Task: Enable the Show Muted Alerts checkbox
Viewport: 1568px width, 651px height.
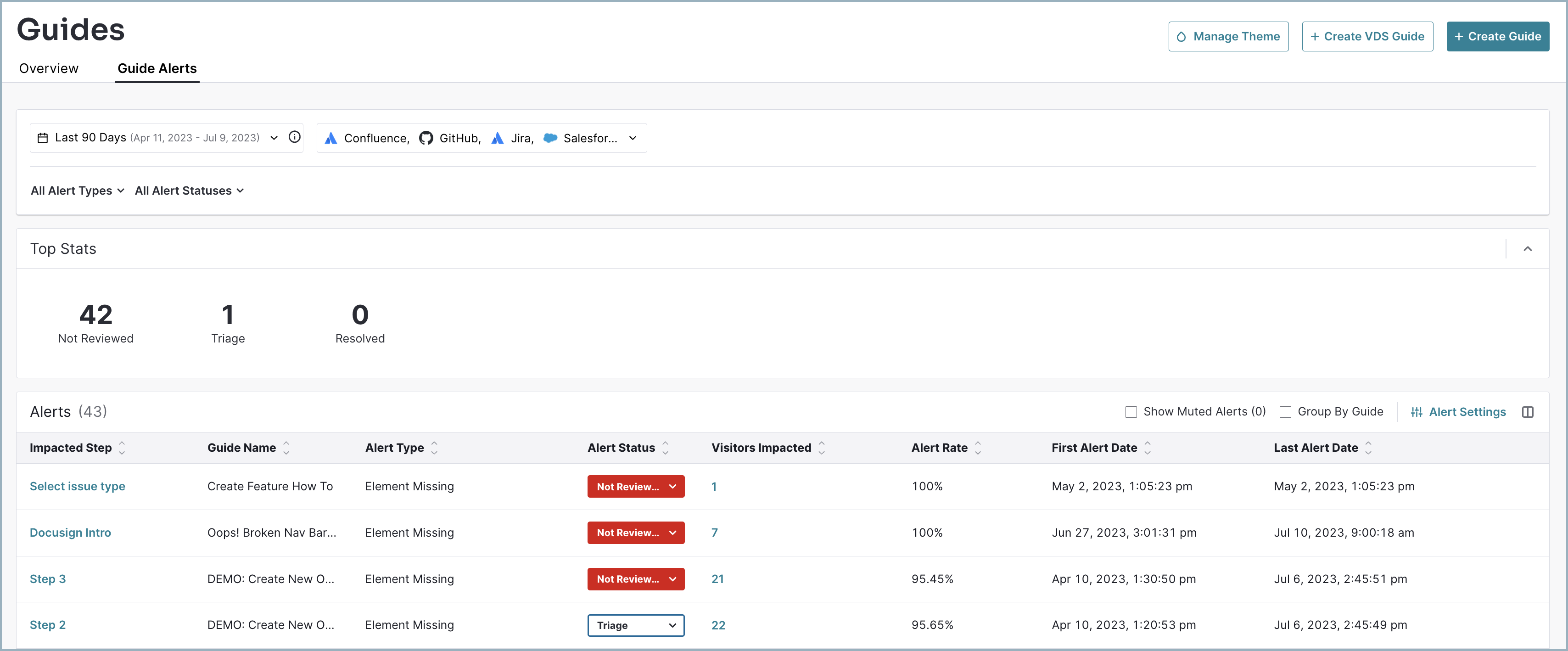Action: pos(1131,412)
